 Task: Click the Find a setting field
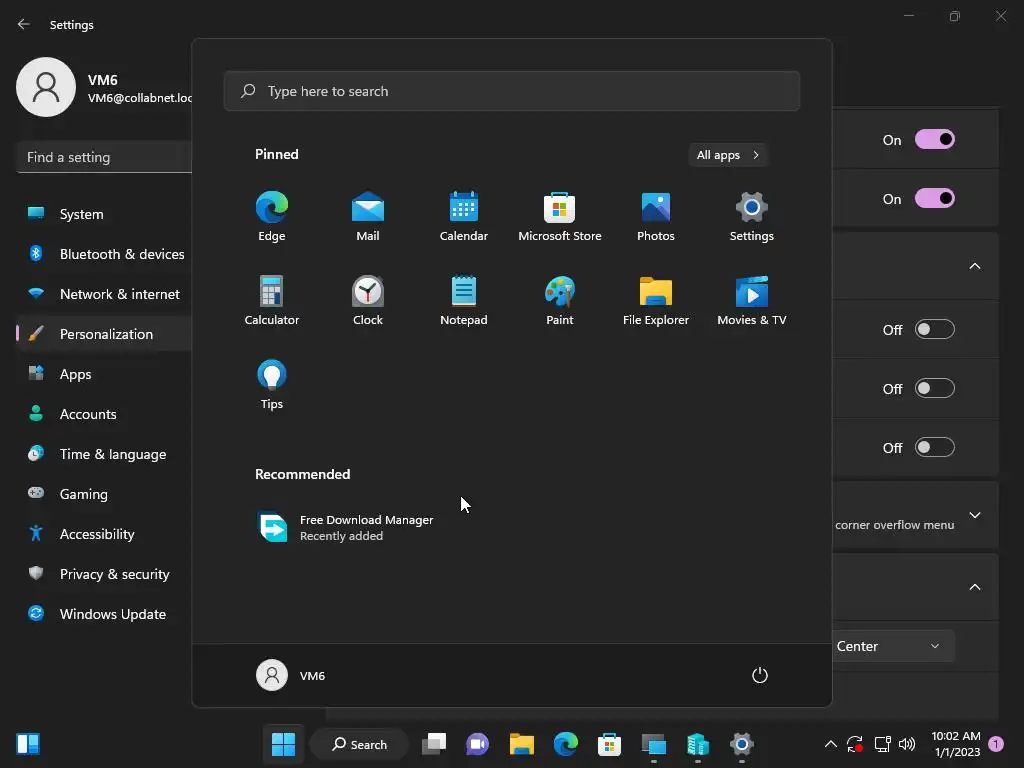coord(103,157)
